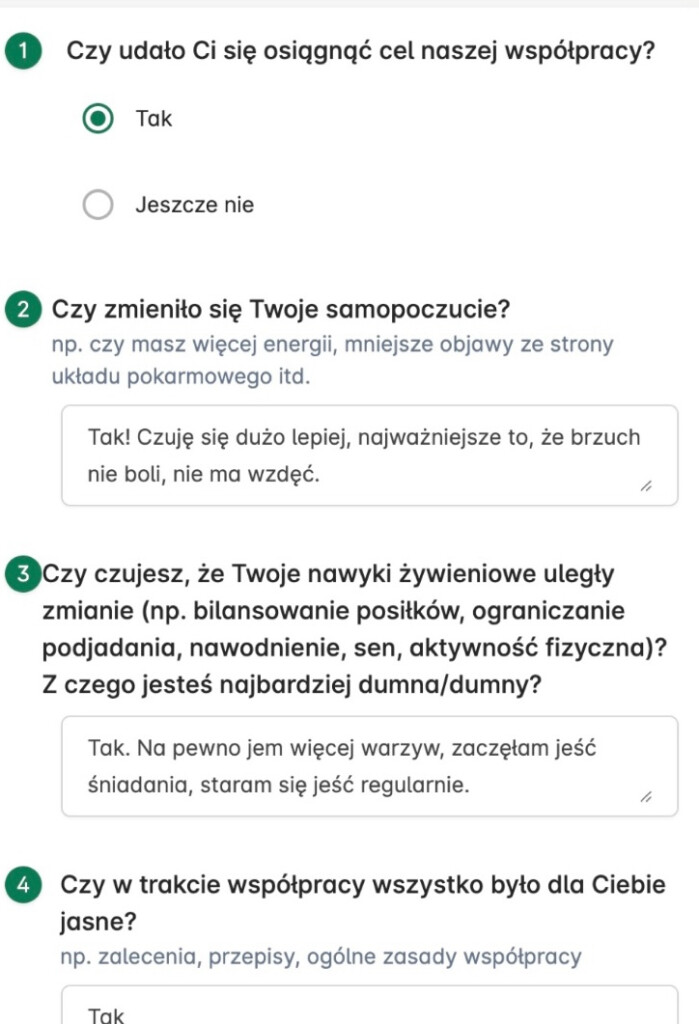Click the number 2 question badge
This screenshot has width=699, height=1024.
(x=21, y=309)
